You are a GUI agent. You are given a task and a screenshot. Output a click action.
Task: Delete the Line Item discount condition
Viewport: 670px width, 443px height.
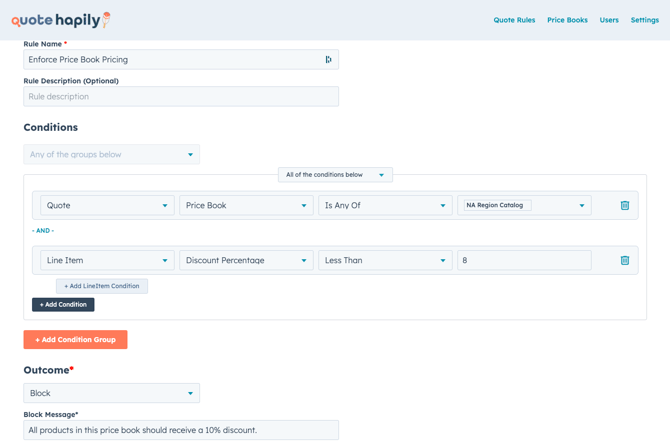click(625, 261)
